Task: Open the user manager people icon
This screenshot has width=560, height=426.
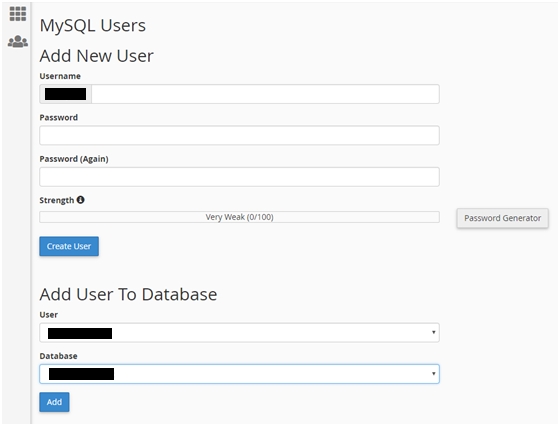Action: (x=18, y=41)
